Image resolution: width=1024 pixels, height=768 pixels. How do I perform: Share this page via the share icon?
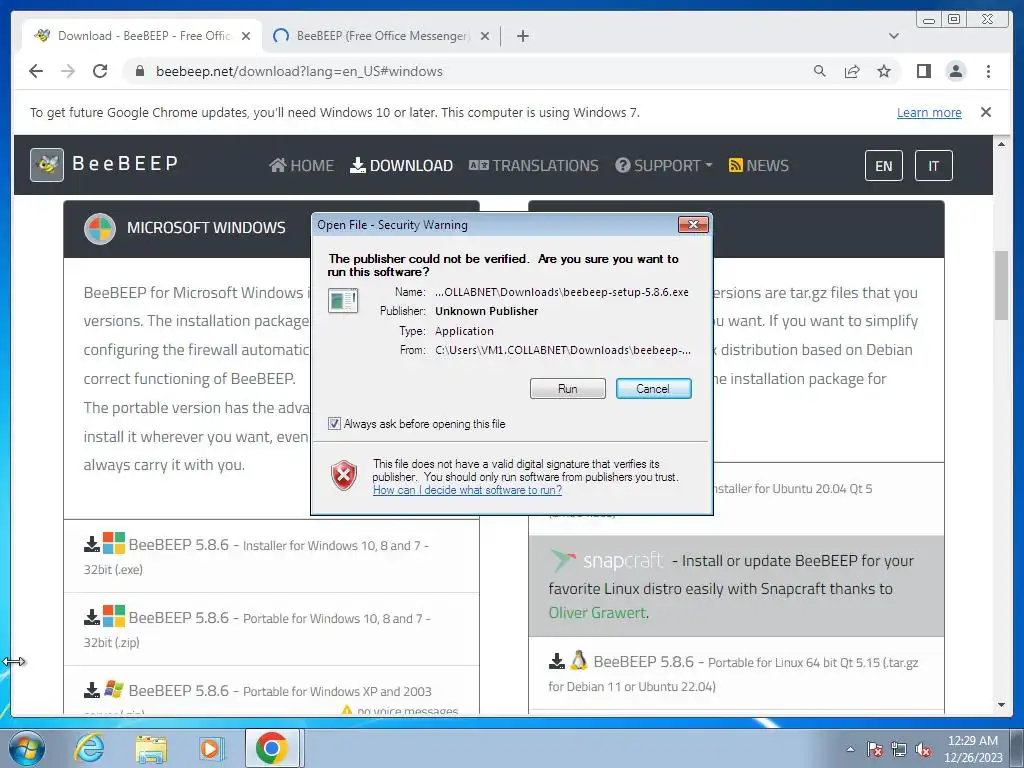(852, 71)
